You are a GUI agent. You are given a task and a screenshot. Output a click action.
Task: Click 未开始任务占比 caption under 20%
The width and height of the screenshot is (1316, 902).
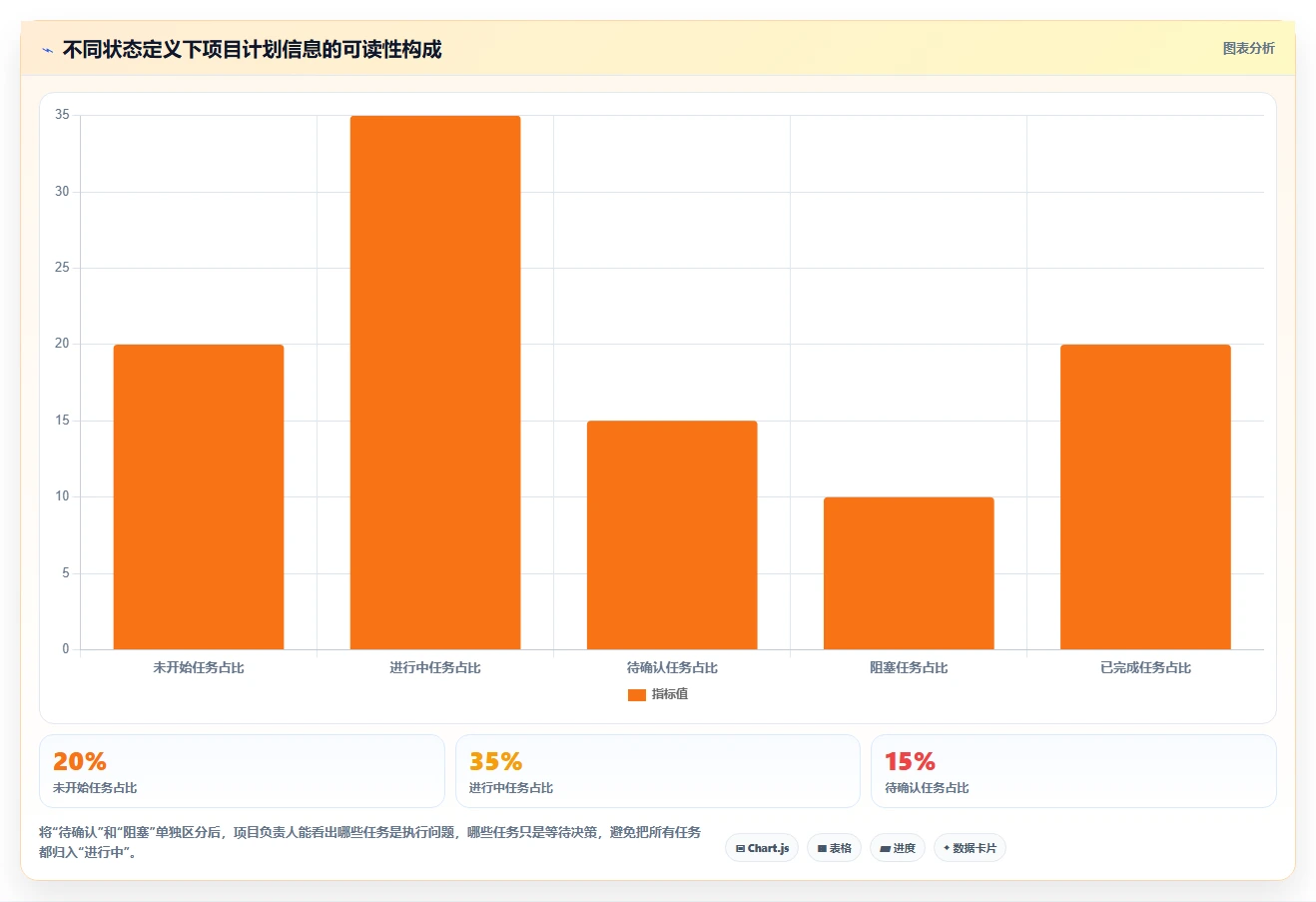[x=95, y=788]
